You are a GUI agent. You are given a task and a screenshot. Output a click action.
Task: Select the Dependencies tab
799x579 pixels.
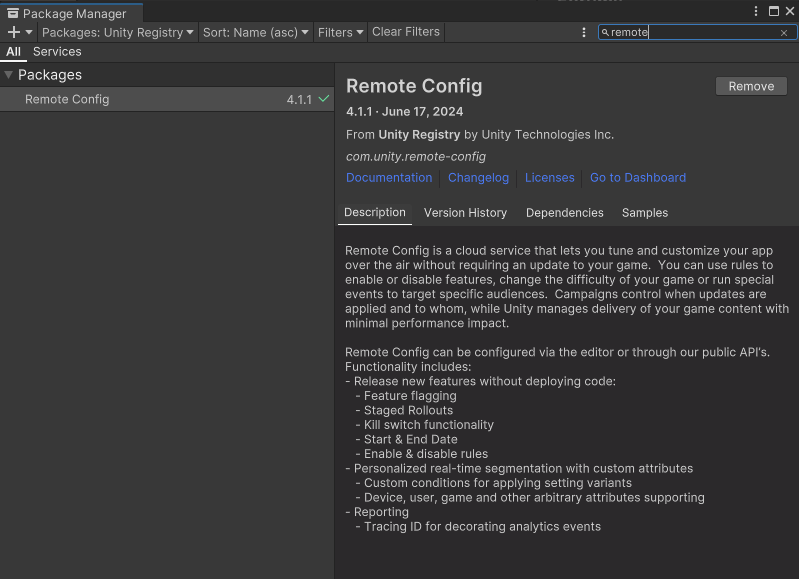point(565,213)
